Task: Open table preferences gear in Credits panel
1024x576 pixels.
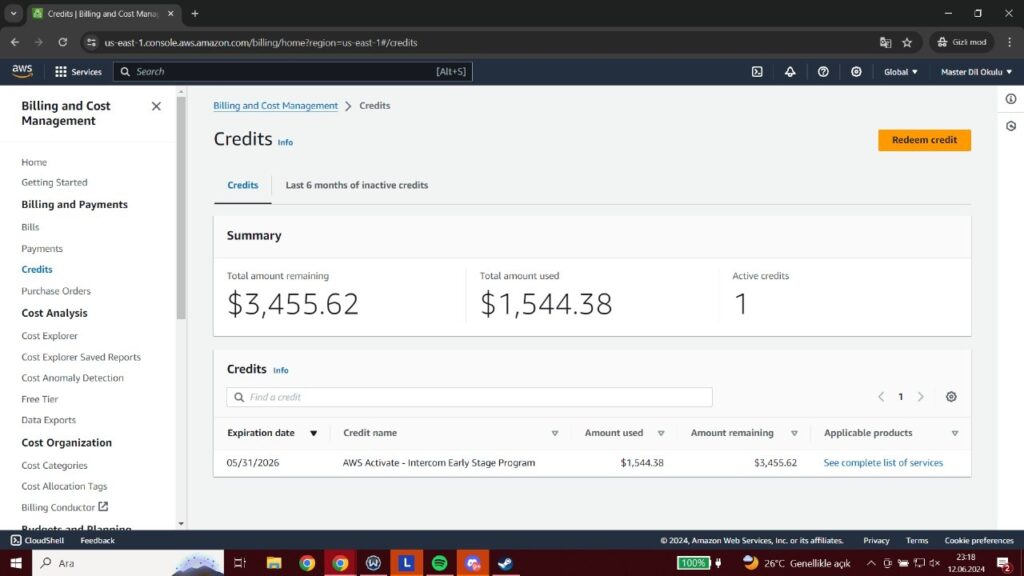Action: 950,396
